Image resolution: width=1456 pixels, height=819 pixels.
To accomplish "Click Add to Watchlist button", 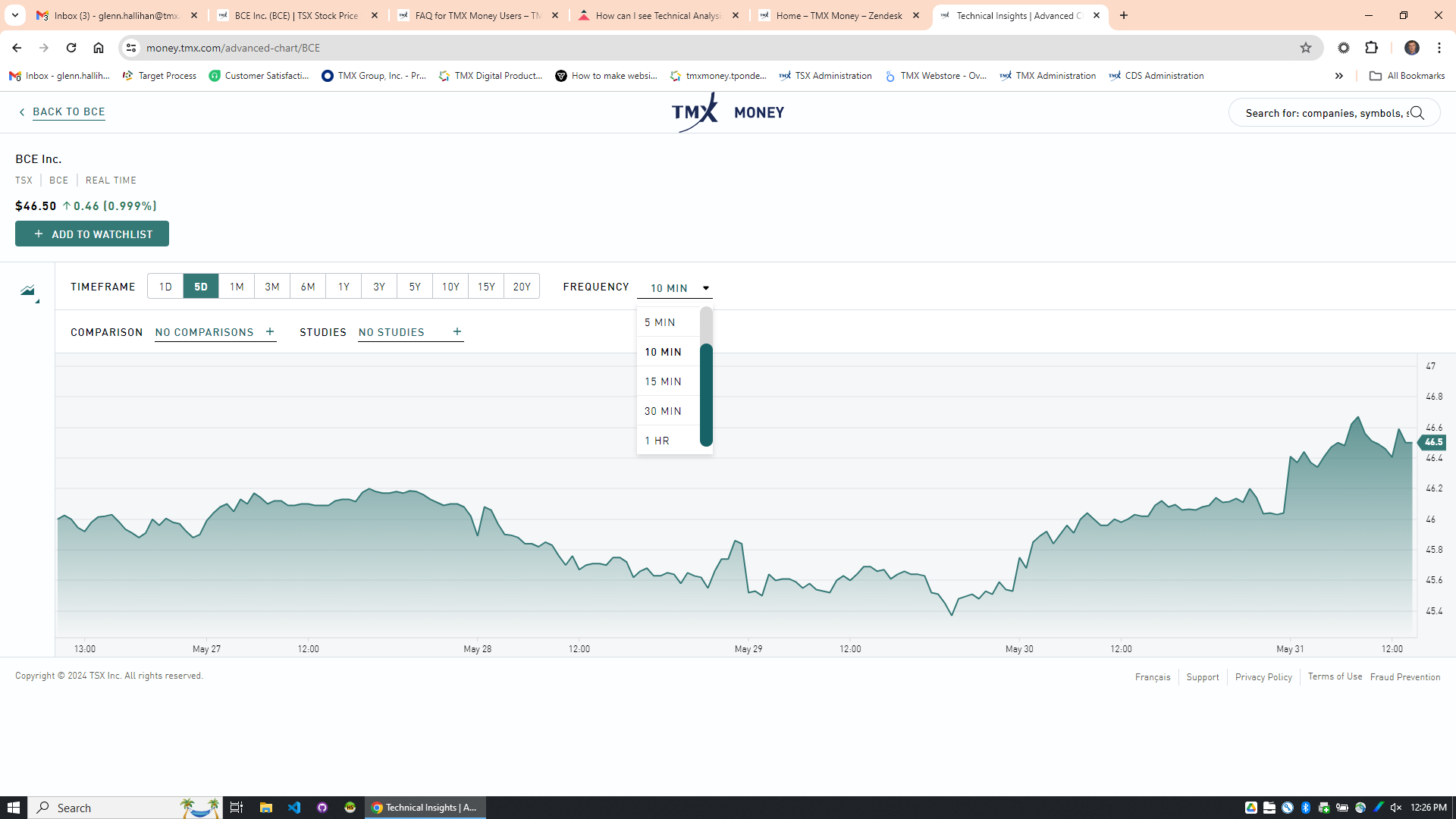I will click(92, 234).
